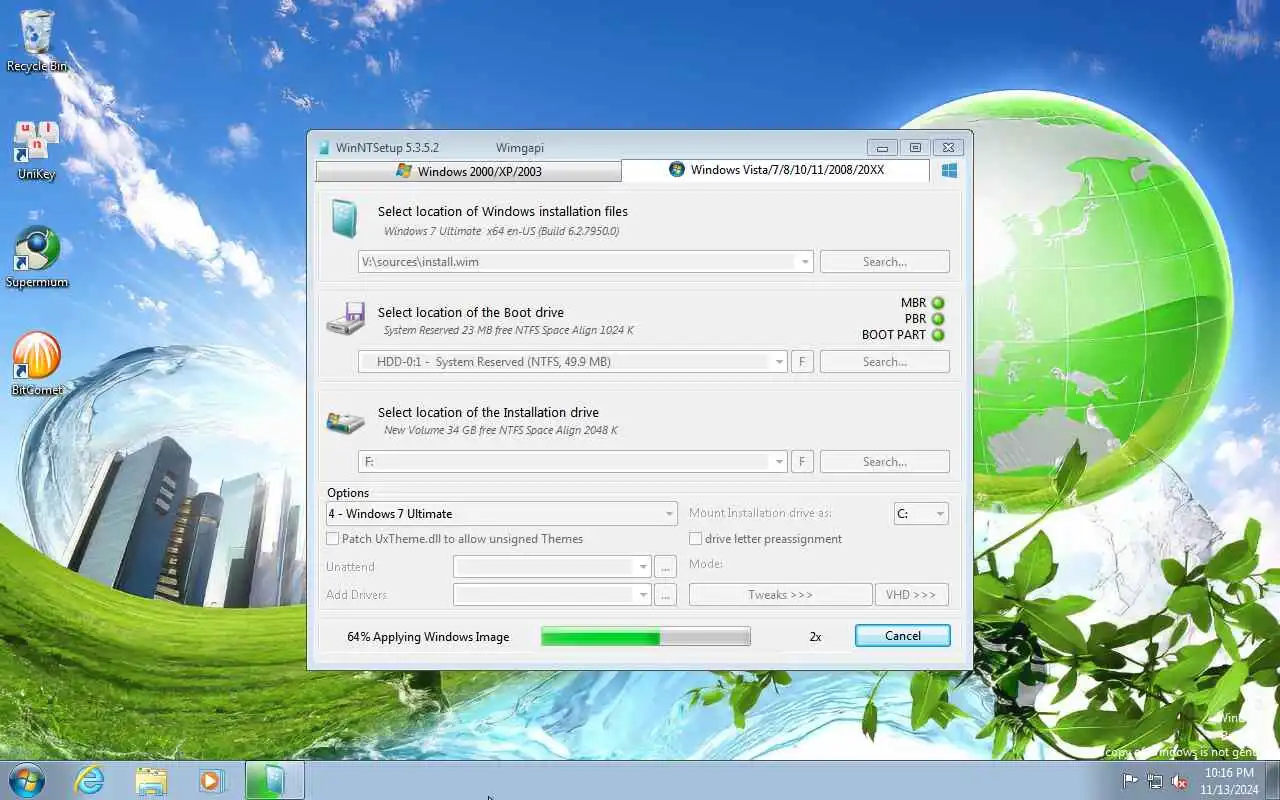
Task: Open the Installation drive F: dropdown
Action: 779,462
